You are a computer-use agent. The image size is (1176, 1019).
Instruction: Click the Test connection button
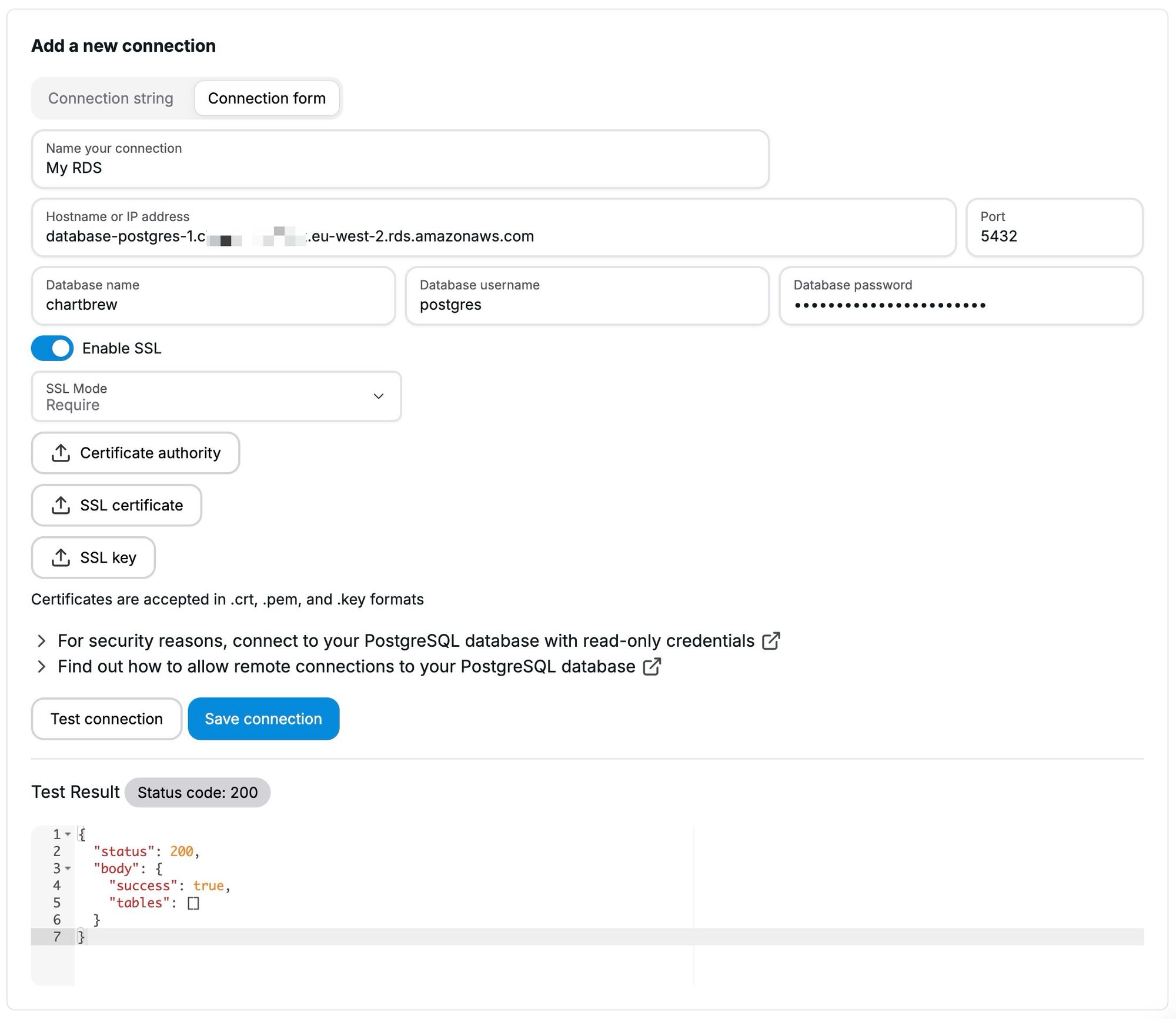click(x=106, y=719)
